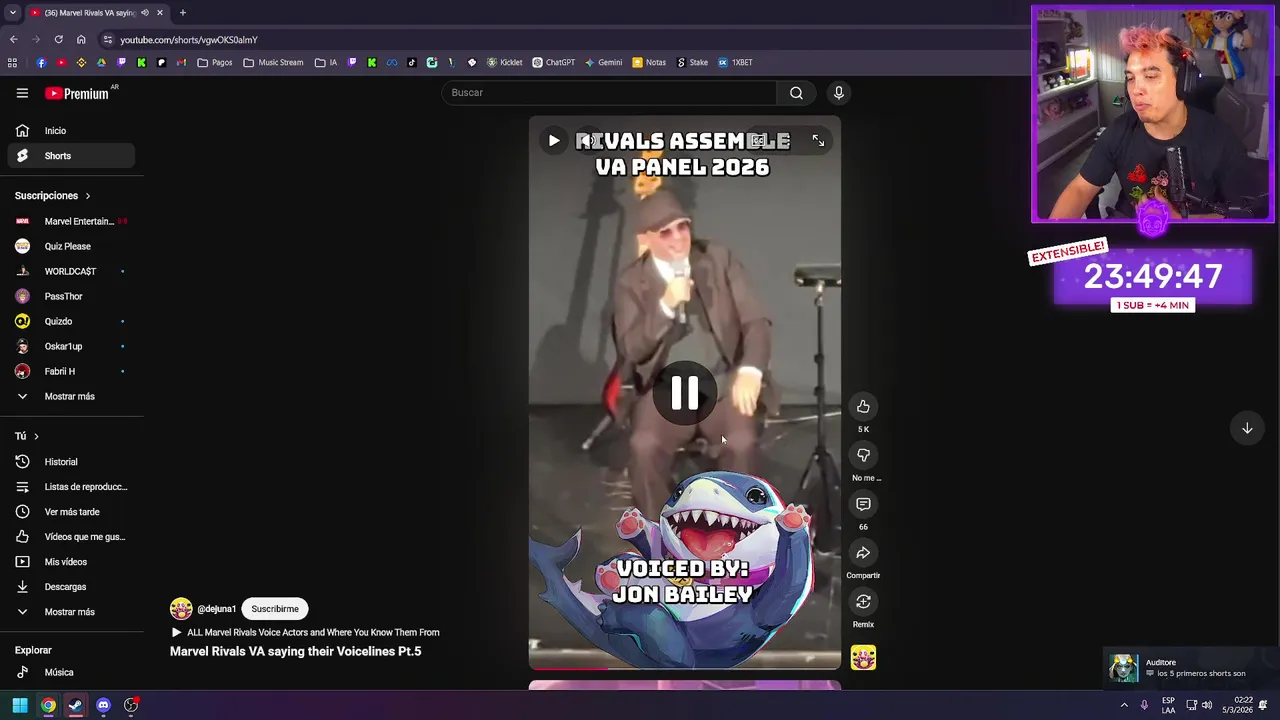Open the 1XBET bookmark

click(735, 62)
